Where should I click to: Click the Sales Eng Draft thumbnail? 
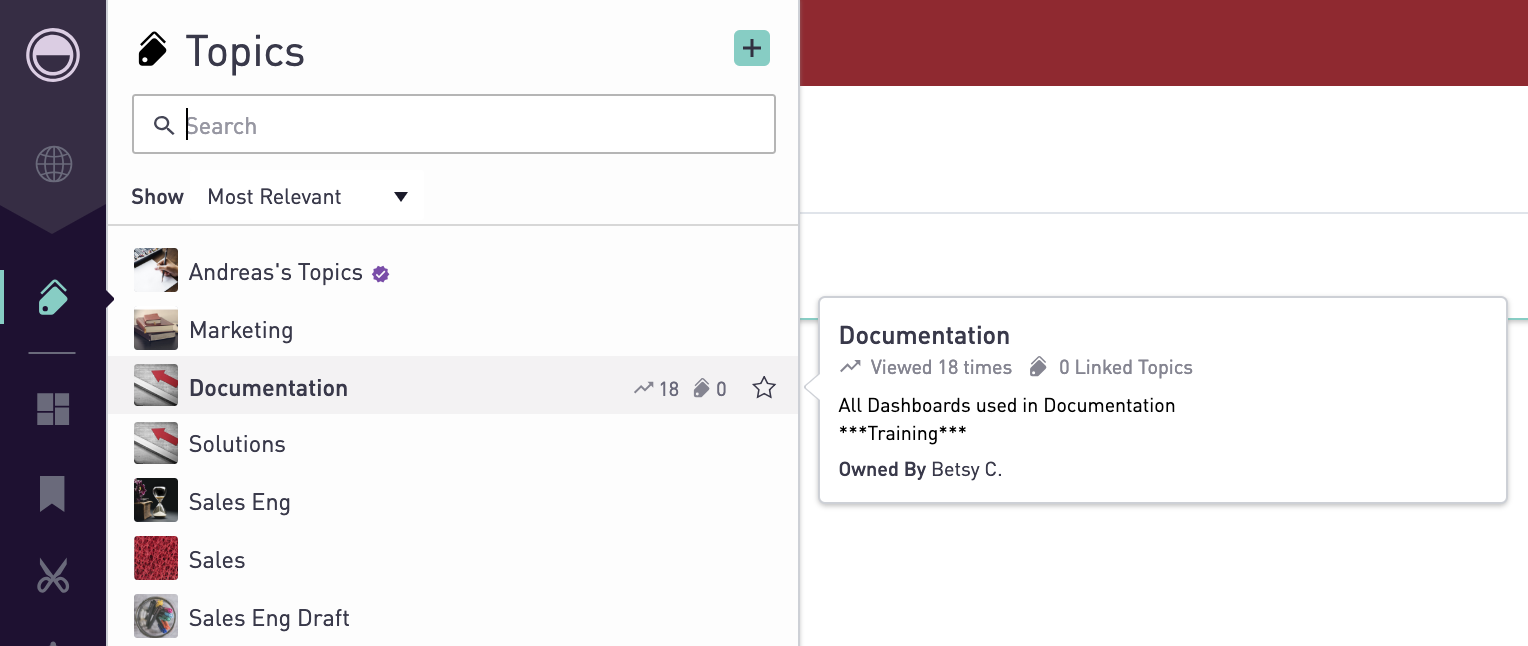(156, 616)
